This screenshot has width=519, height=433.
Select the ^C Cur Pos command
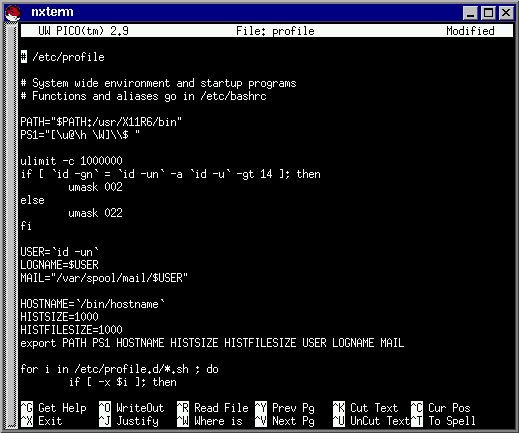tap(441, 408)
